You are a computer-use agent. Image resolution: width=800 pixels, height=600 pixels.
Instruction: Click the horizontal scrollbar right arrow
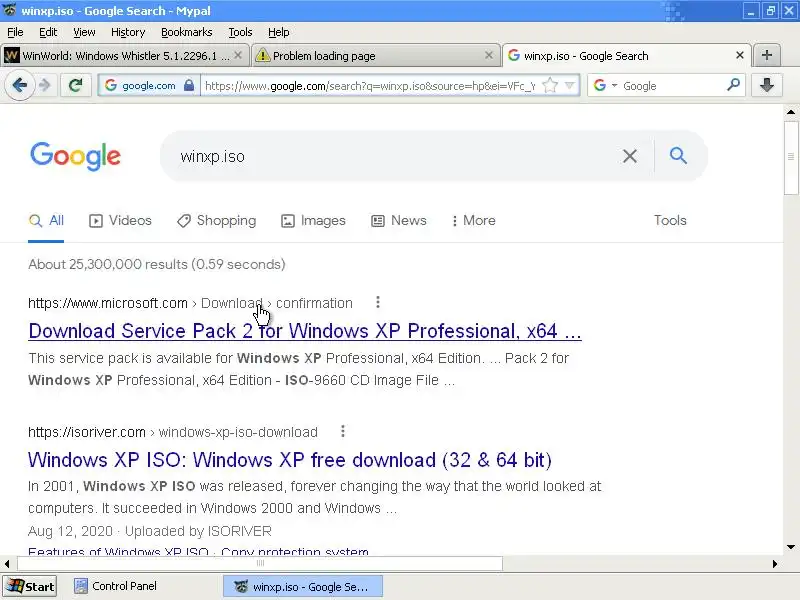(x=774, y=564)
